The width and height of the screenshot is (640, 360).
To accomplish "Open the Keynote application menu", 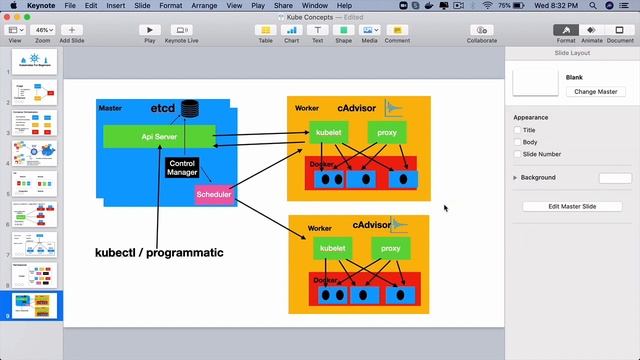I will tap(41, 6).
